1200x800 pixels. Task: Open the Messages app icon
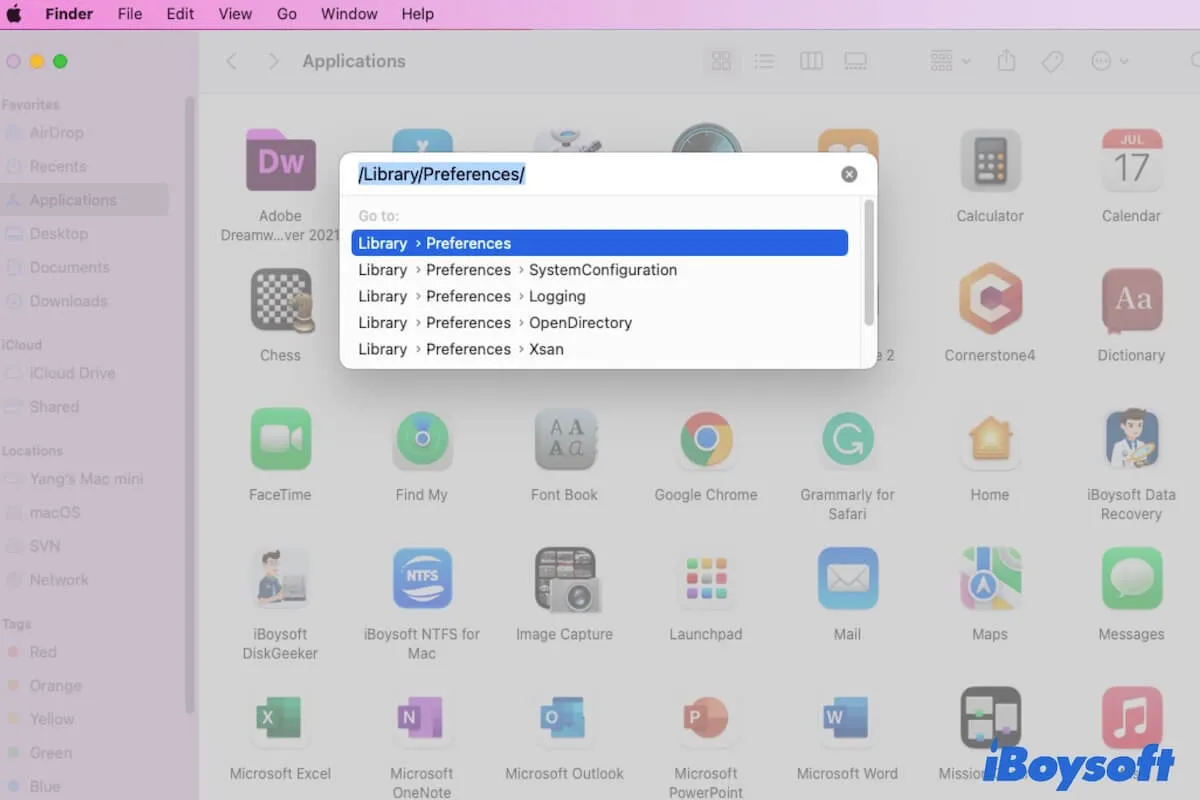pyautogui.click(x=1131, y=578)
